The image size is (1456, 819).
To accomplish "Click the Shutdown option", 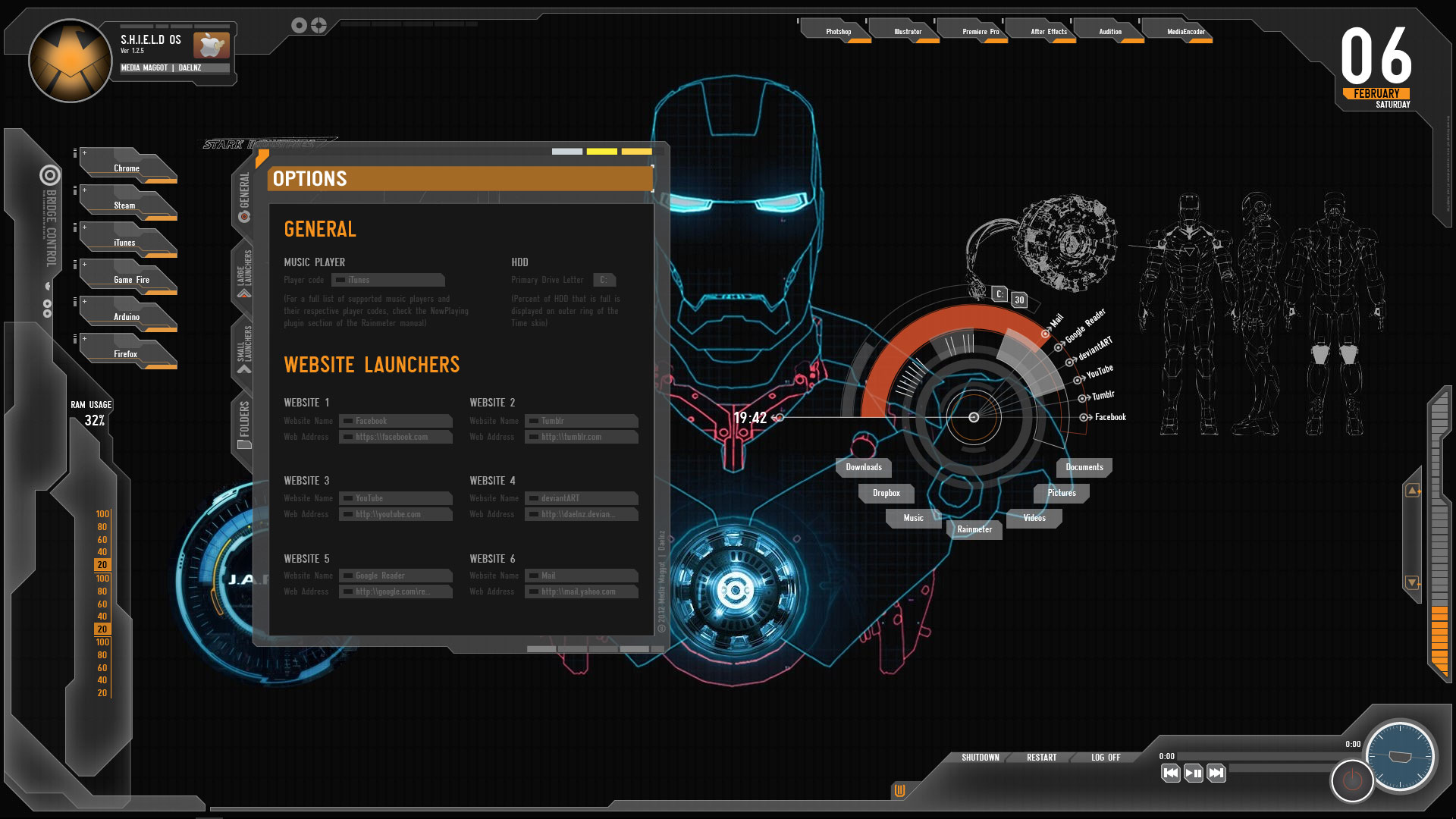I will (979, 757).
